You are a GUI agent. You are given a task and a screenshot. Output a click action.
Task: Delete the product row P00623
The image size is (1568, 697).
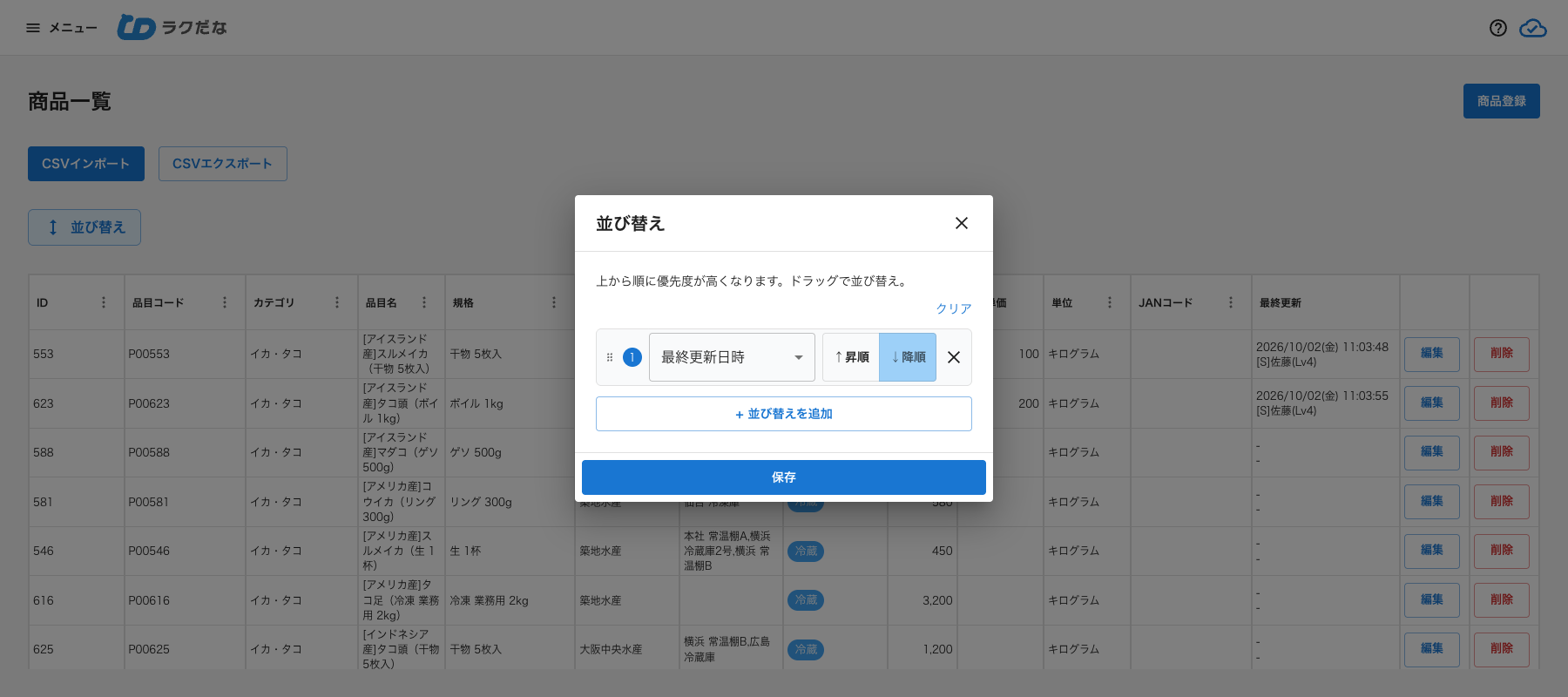click(x=1502, y=403)
